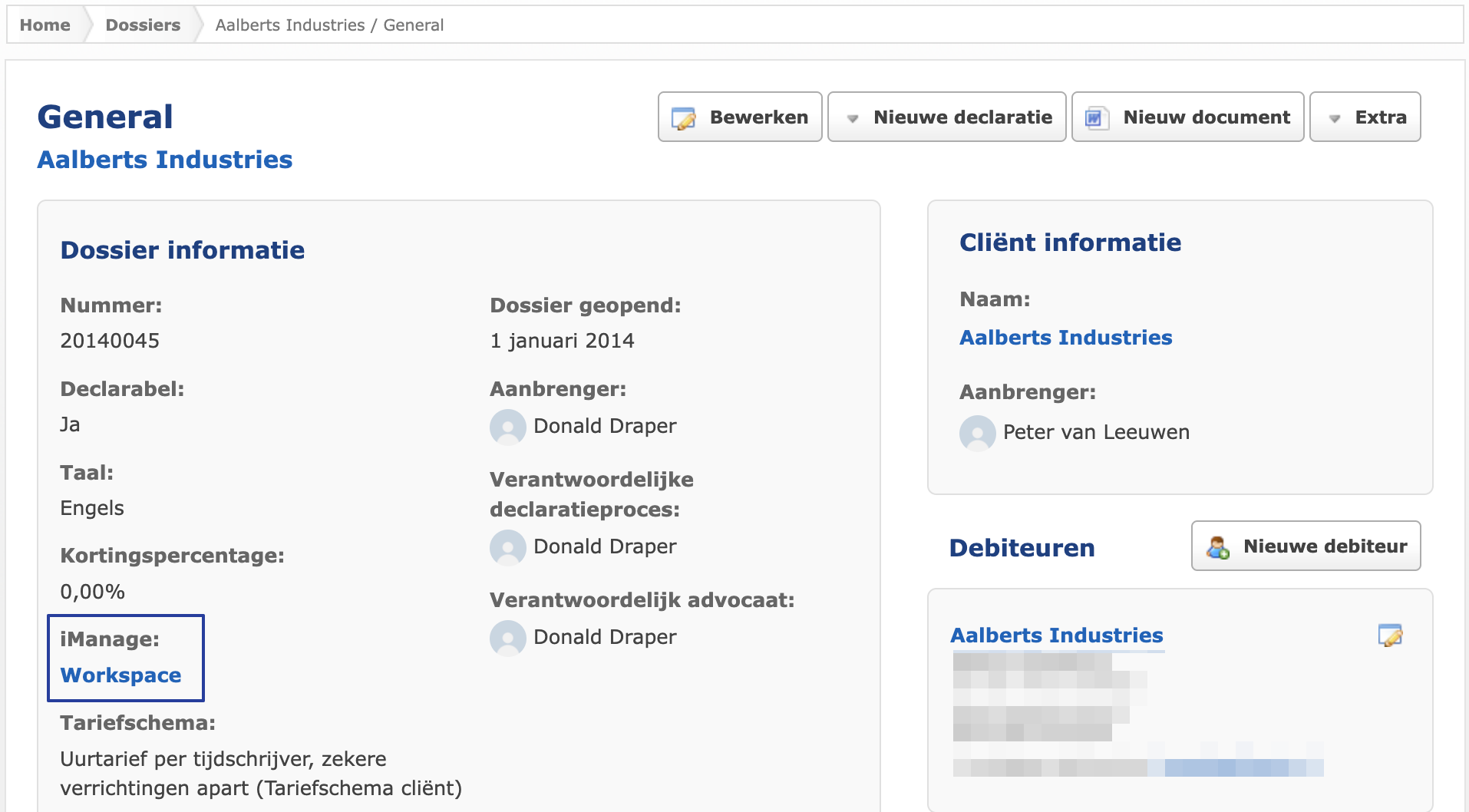The image size is (1469, 812).
Task: Click avatar under Verantwoordelijke declaratieproces
Action: (x=508, y=547)
